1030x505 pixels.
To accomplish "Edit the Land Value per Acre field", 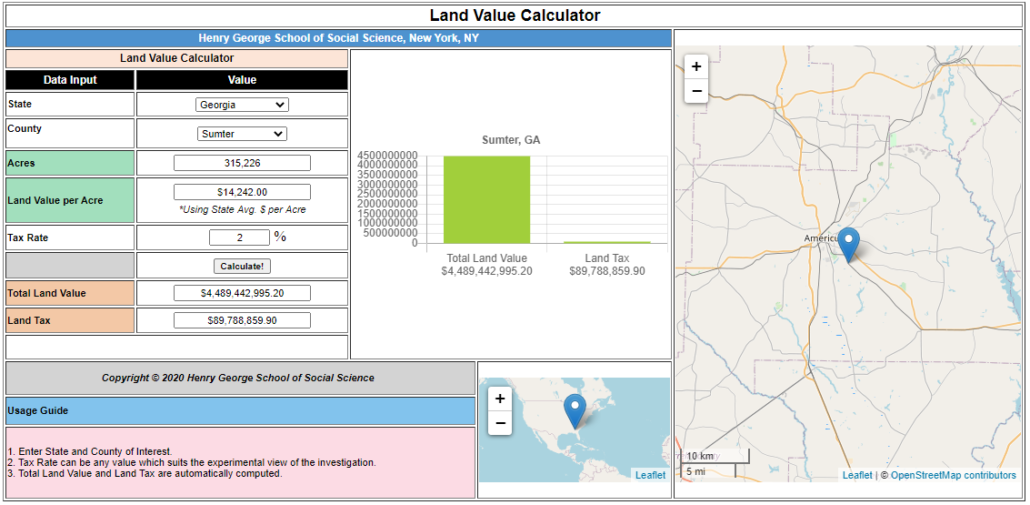I will point(242,192).
